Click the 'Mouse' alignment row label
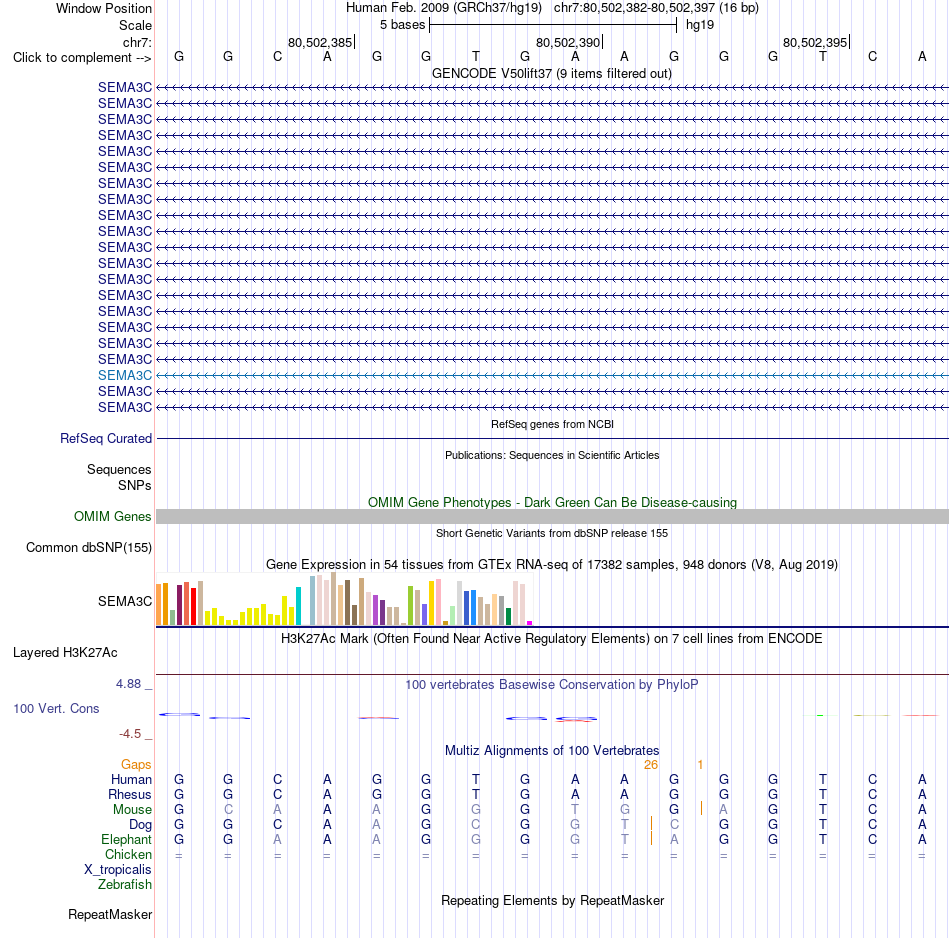The width and height of the screenshot is (950, 938). (132, 810)
